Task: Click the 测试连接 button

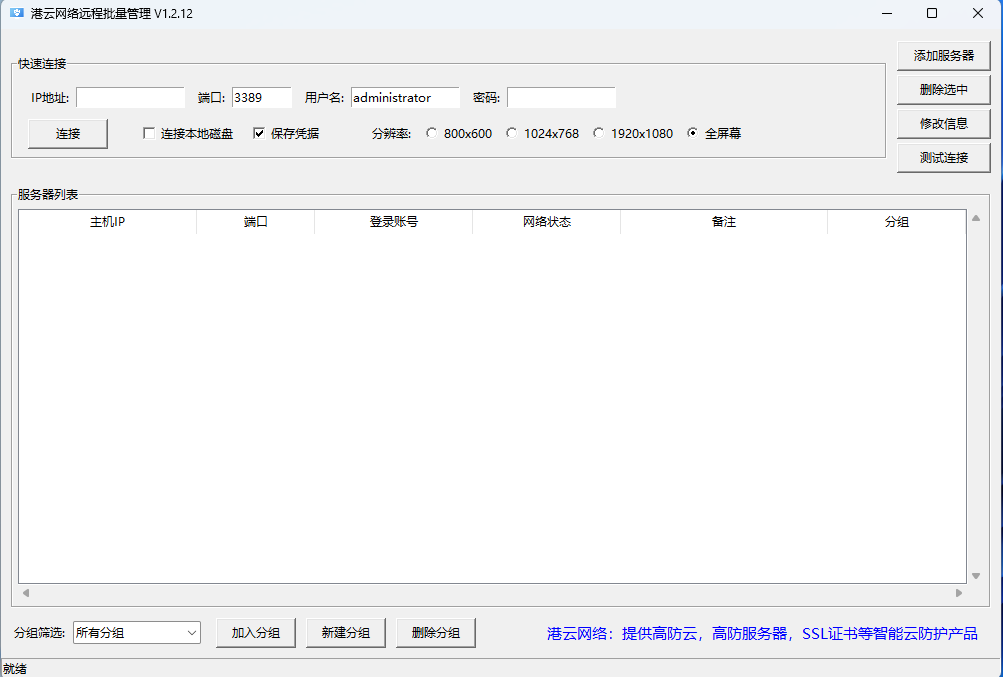Action: click(x=941, y=157)
